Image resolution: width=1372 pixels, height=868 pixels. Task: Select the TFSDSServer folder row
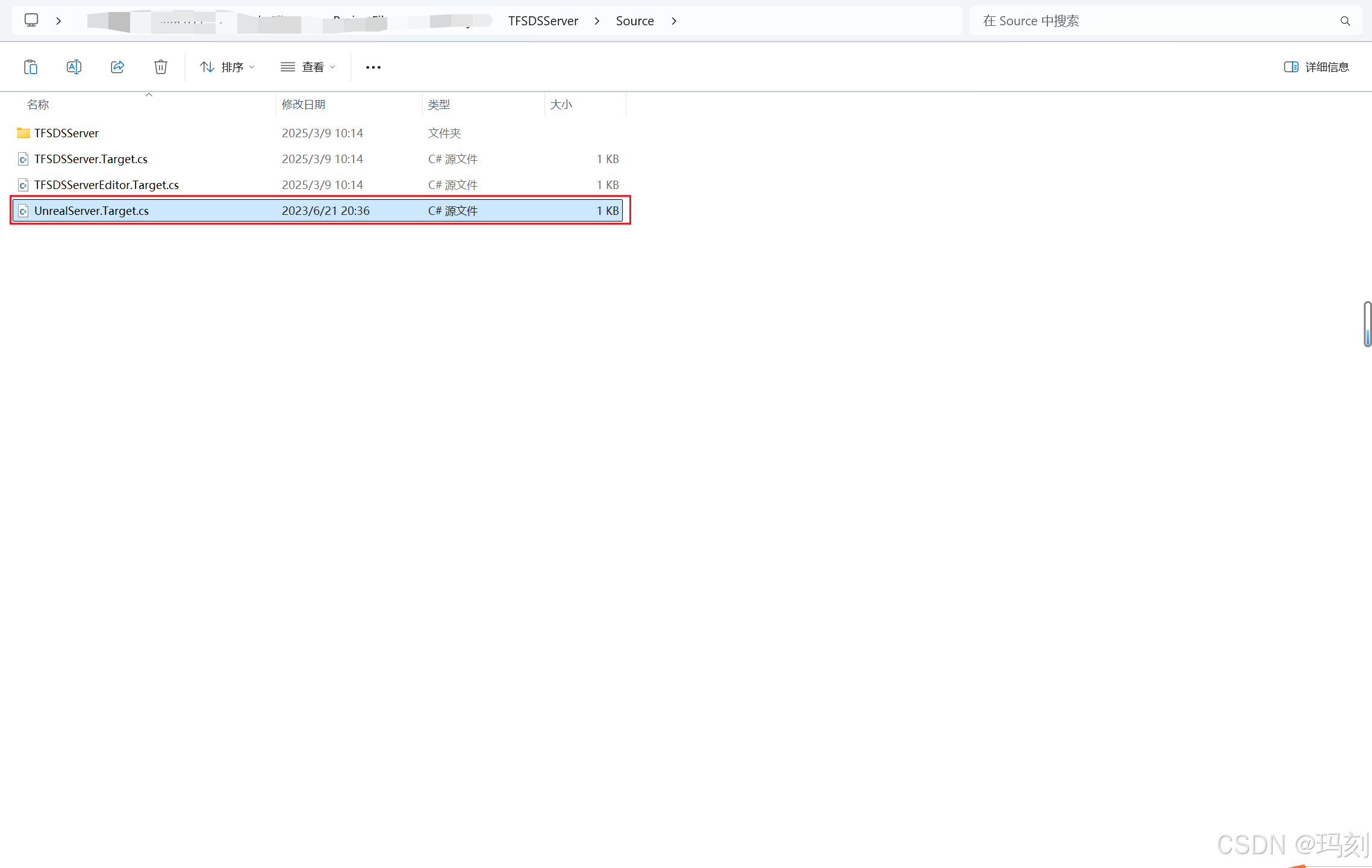66,133
